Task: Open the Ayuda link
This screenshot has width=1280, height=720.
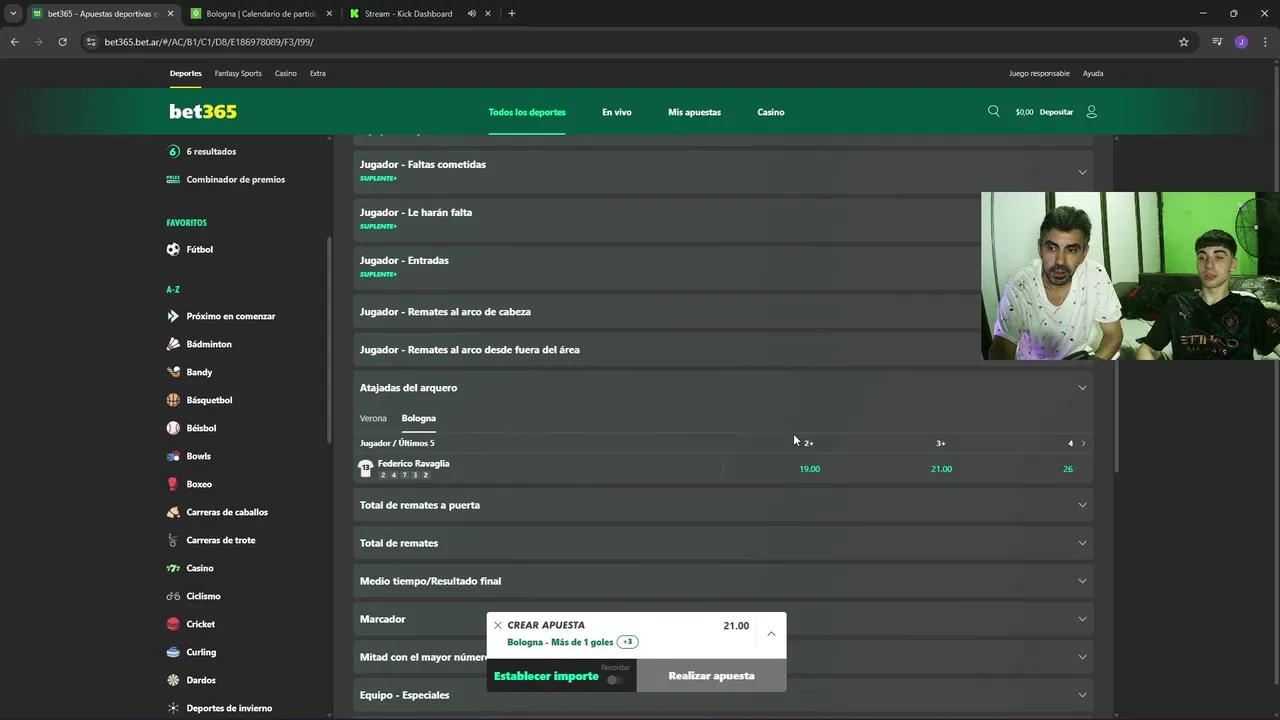Action: point(1093,73)
